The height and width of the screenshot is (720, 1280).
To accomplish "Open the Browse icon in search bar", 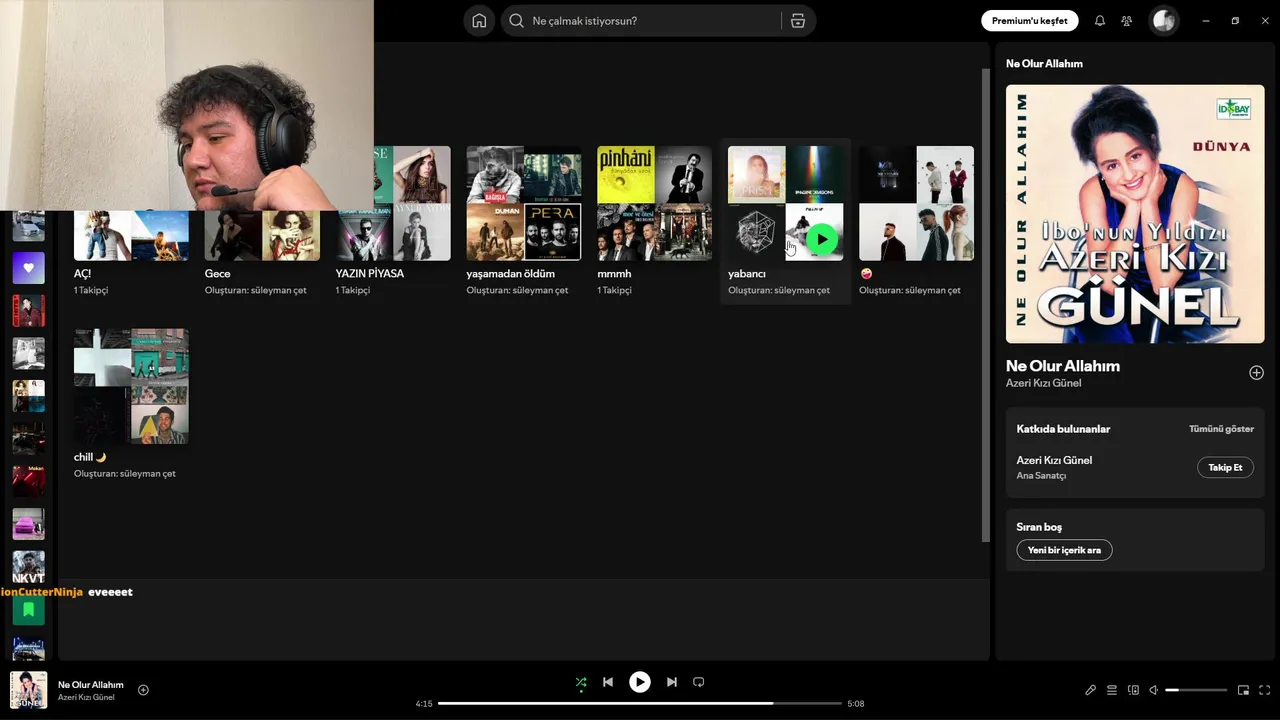I will point(798,21).
